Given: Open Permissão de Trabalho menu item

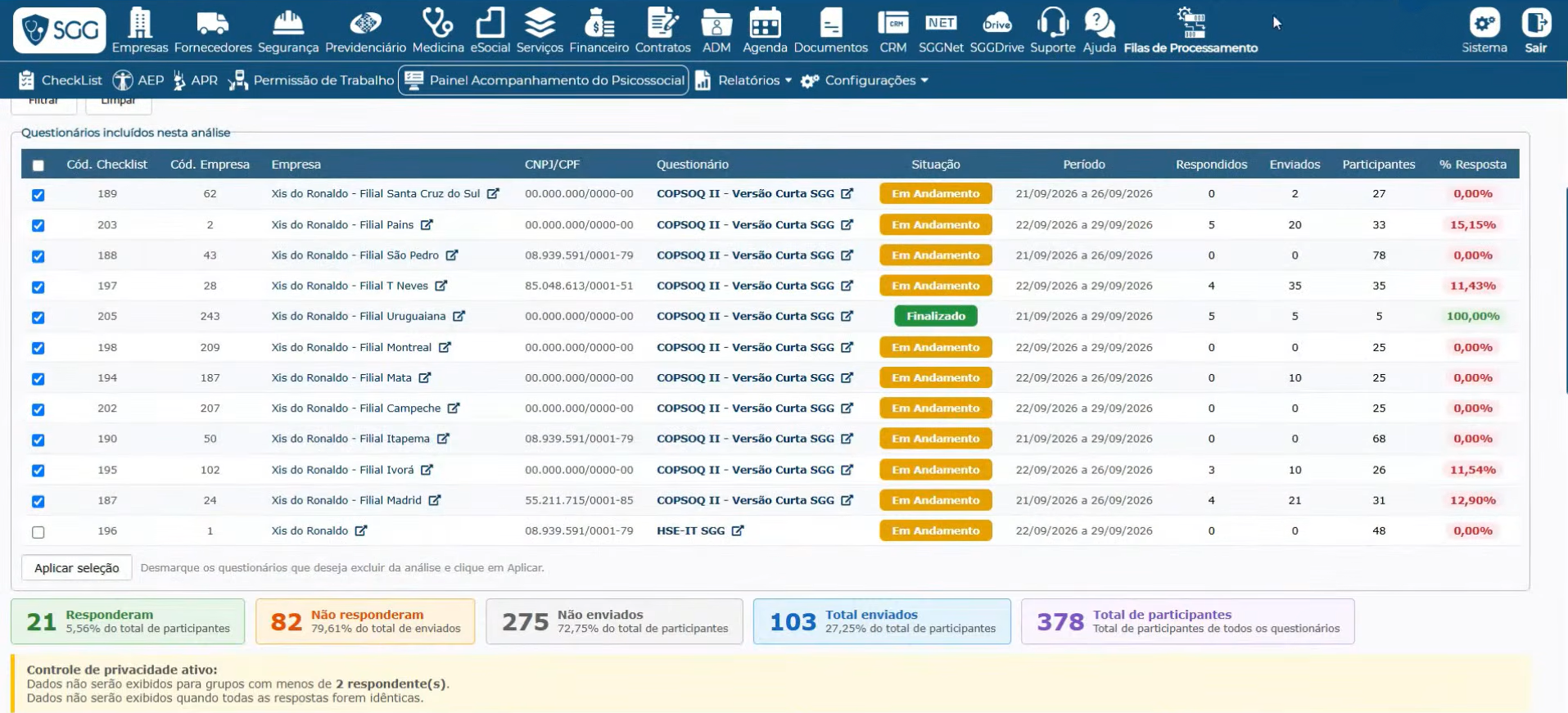Looking at the screenshot, I should (x=311, y=80).
